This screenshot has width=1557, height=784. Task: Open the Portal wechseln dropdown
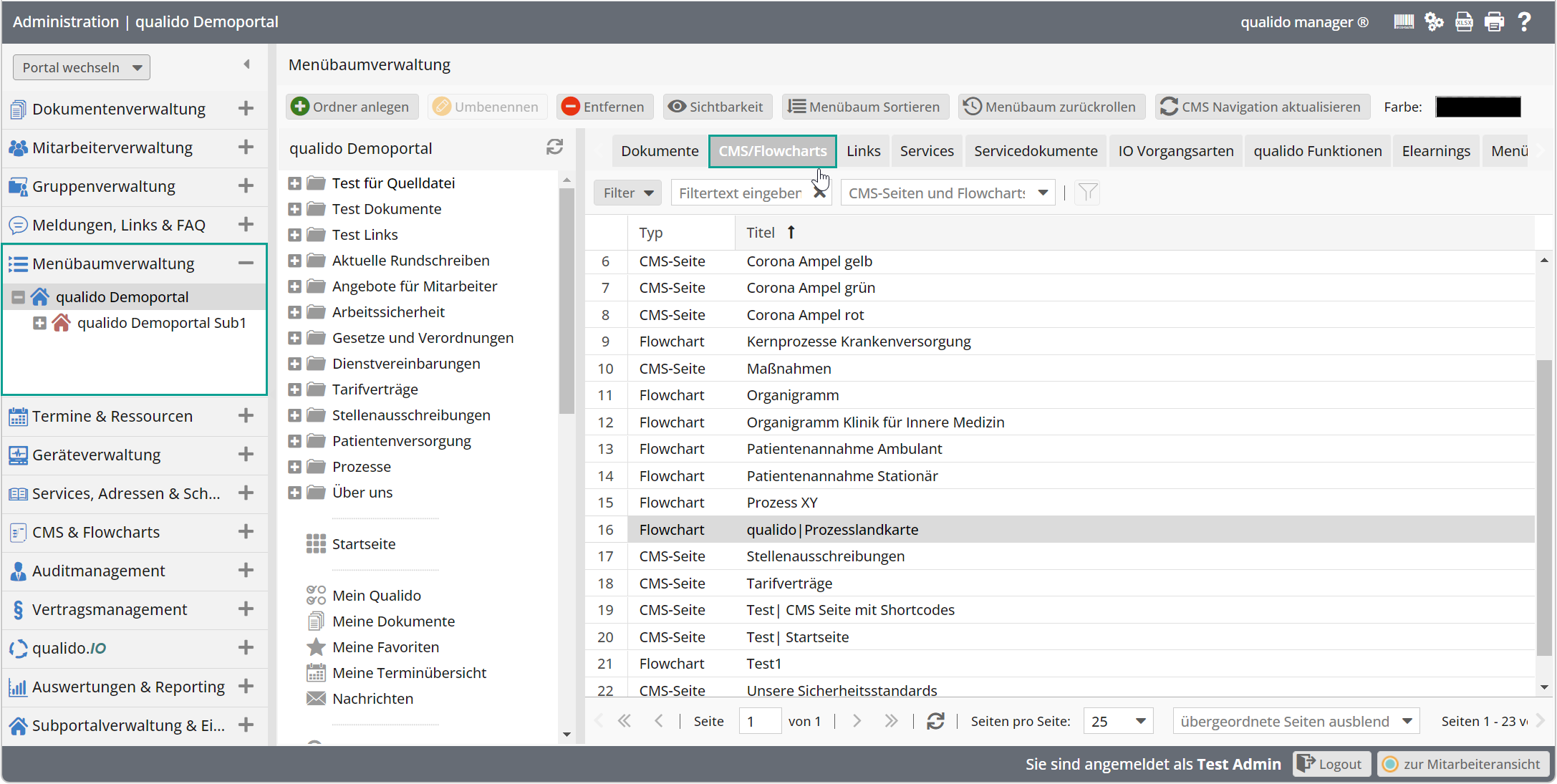(82, 67)
